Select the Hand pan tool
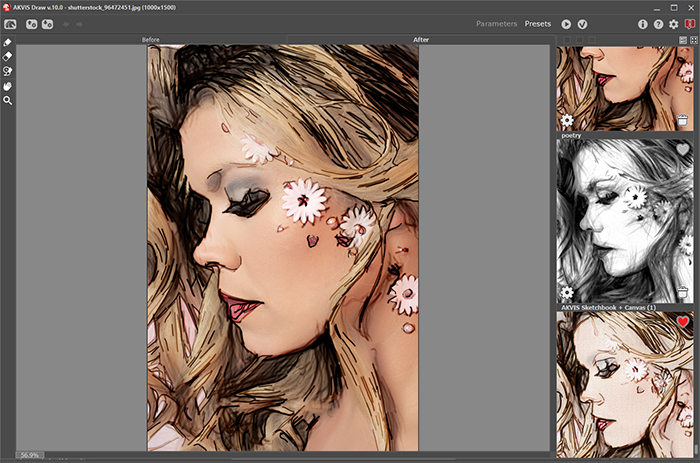 coord(8,86)
